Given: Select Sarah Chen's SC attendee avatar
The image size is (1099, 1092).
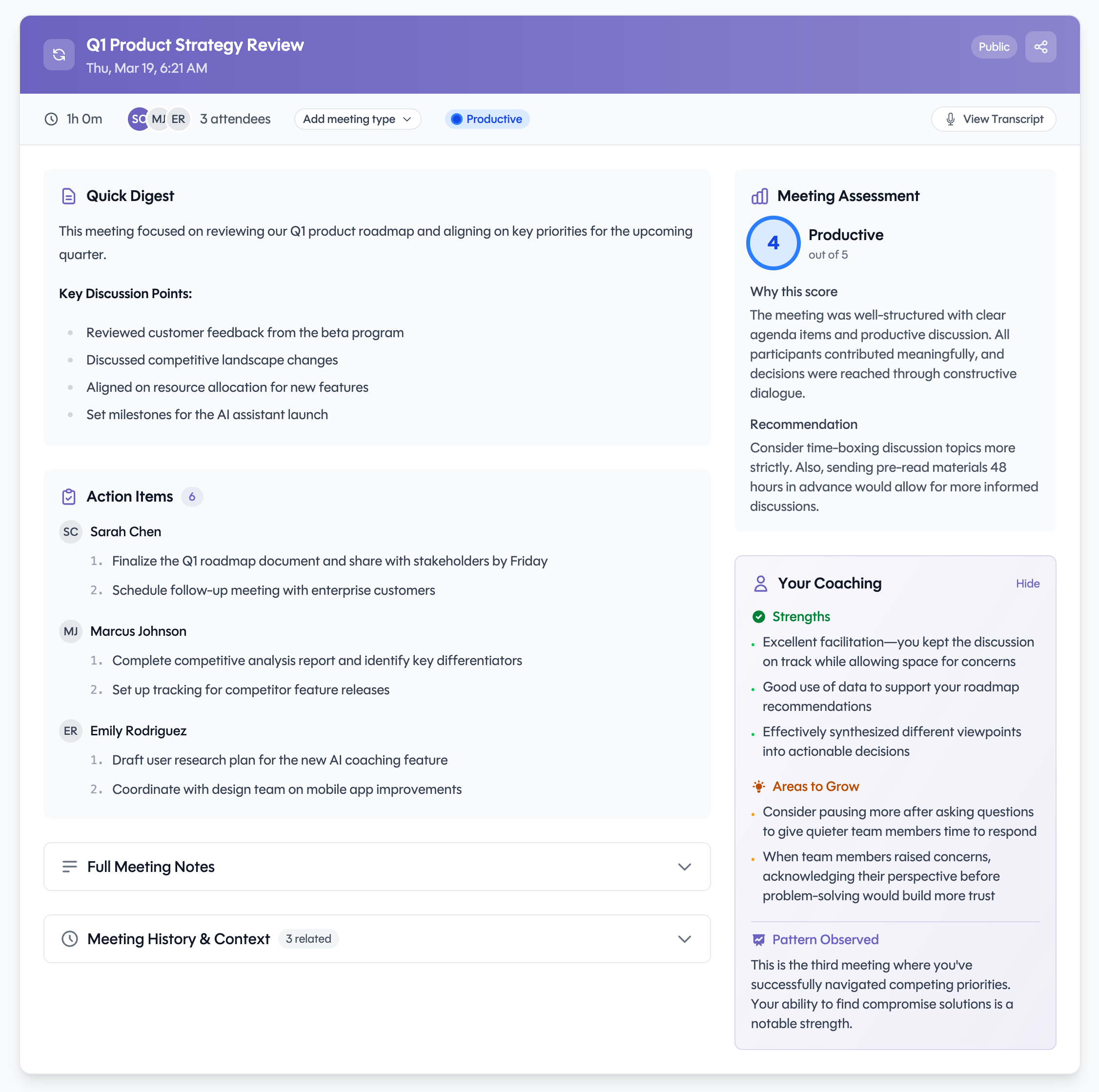Looking at the screenshot, I should 137,120.
